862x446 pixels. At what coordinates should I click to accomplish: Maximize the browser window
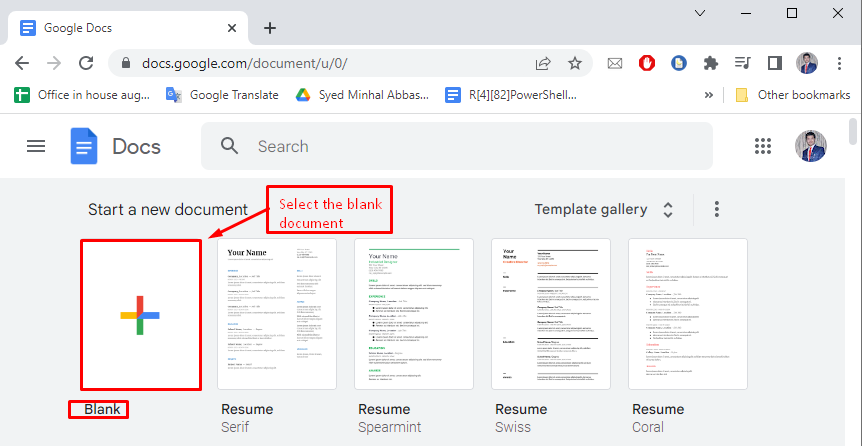[792, 13]
